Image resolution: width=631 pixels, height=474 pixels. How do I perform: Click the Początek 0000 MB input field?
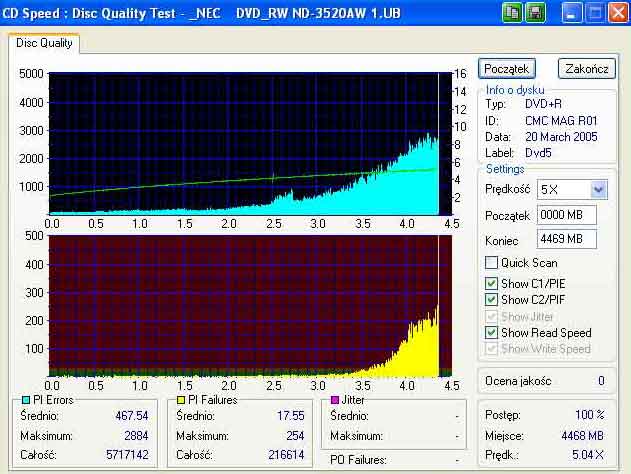pos(567,215)
